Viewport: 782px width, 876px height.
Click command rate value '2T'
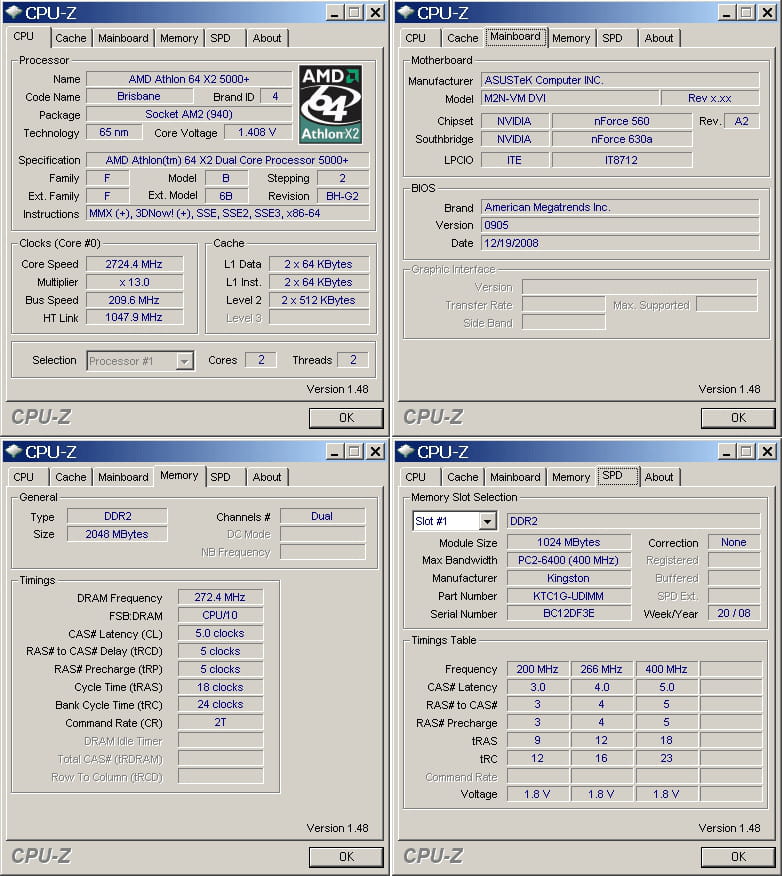(x=220, y=722)
